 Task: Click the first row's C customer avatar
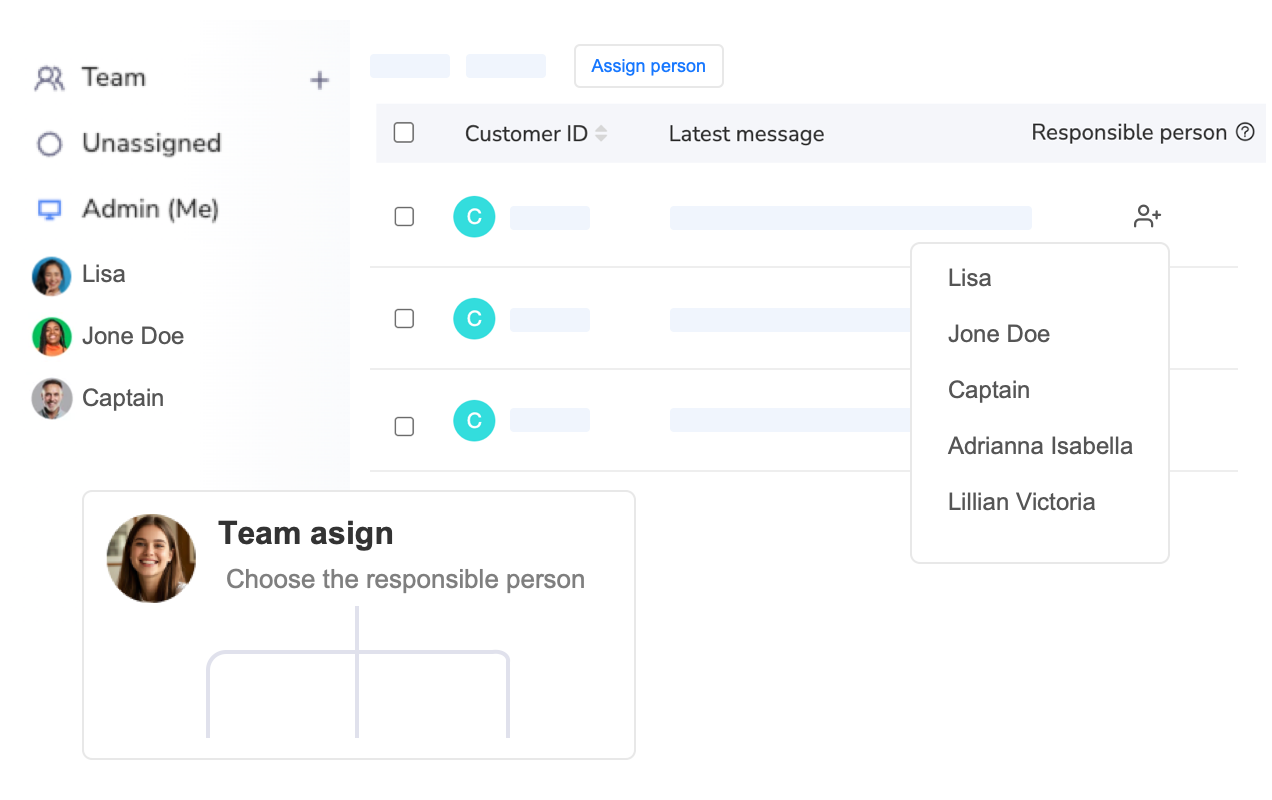point(474,216)
